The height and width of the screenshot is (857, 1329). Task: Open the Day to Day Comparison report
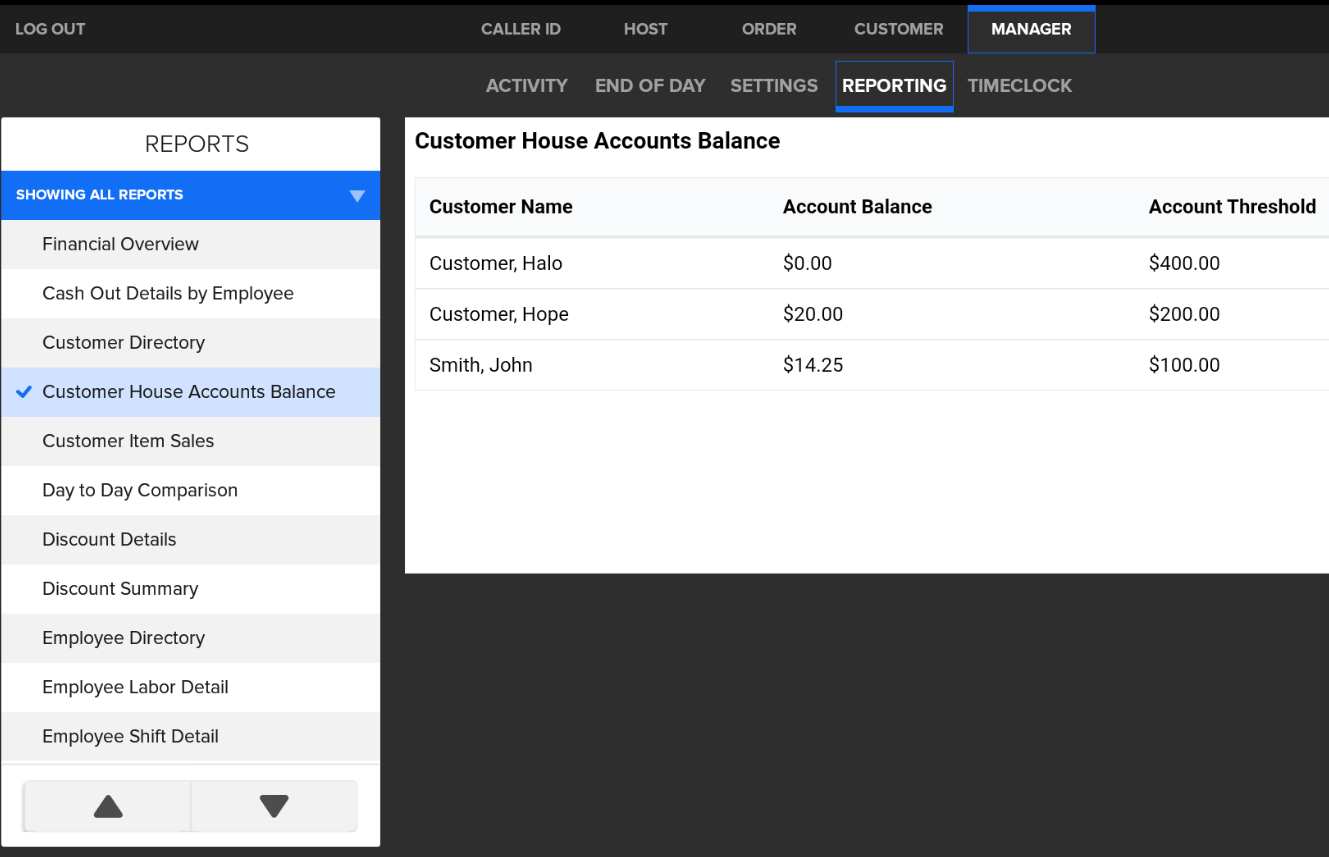tap(140, 490)
